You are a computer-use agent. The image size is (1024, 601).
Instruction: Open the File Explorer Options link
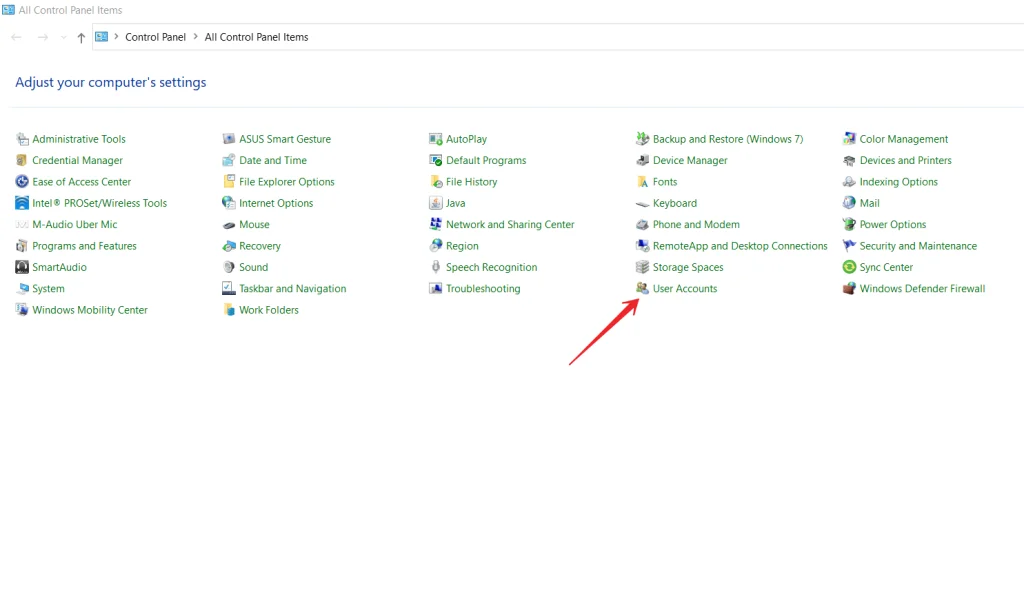pyautogui.click(x=287, y=182)
